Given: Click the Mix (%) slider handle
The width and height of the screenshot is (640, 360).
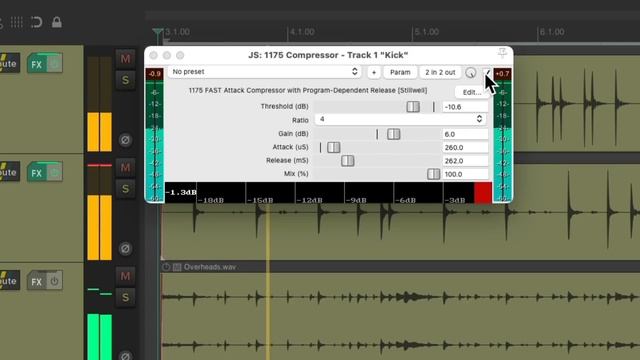Looking at the screenshot, I should tap(433, 174).
